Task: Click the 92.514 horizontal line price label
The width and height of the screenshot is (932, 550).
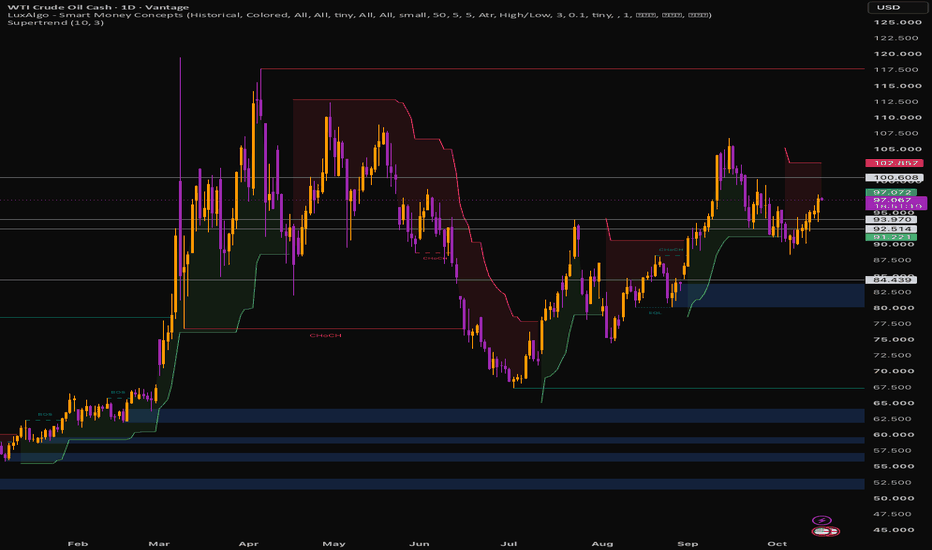Action: (x=892, y=229)
